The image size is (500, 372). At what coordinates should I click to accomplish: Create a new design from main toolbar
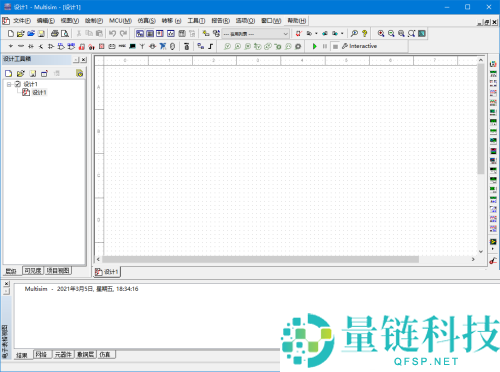[11, 33]
